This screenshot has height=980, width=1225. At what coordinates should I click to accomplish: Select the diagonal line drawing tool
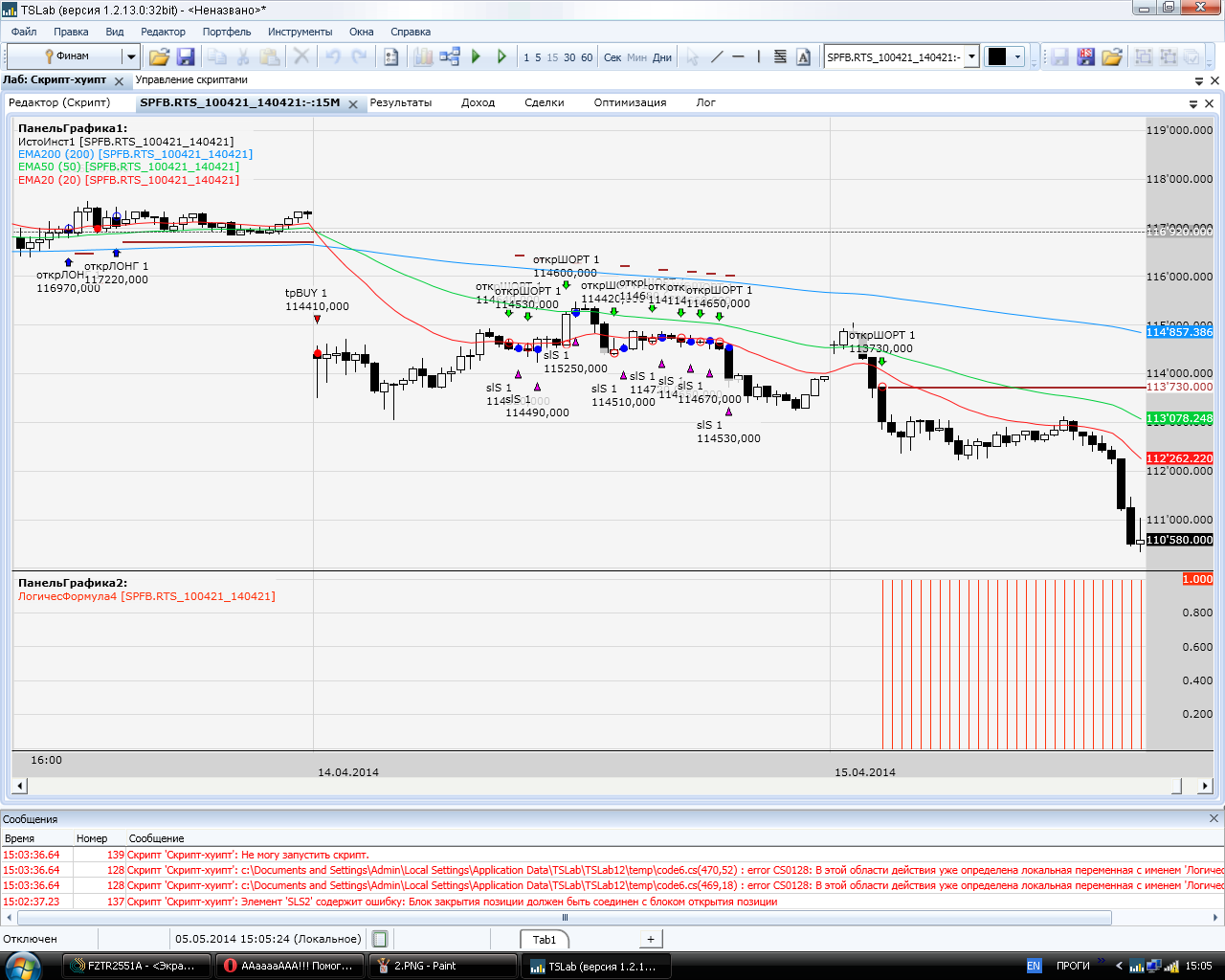point(717,57)
